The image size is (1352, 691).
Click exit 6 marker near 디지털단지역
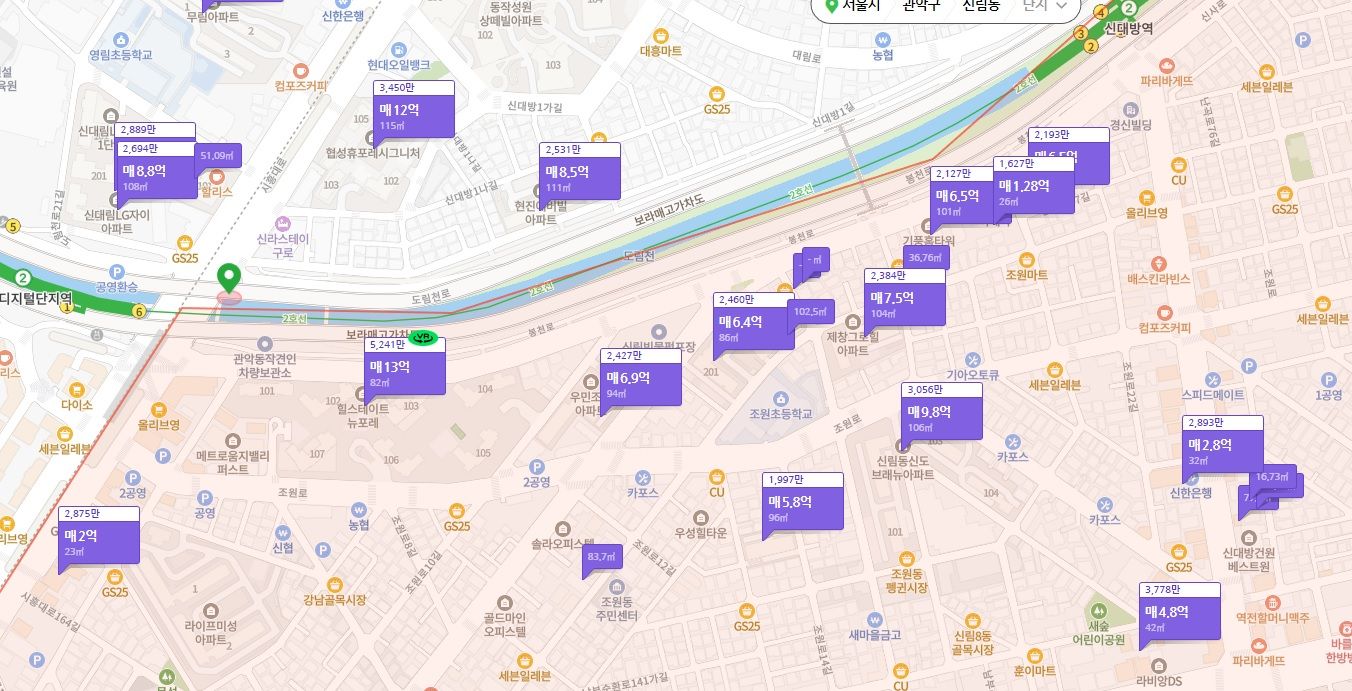[139, 312]
